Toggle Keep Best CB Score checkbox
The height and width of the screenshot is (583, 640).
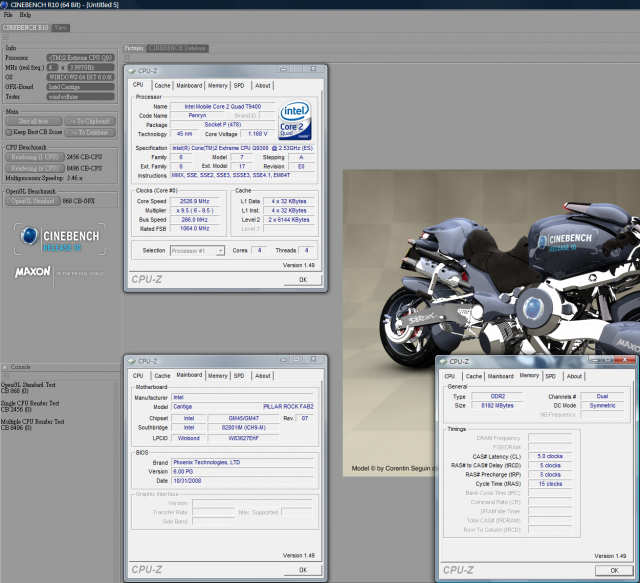(9, 132)
